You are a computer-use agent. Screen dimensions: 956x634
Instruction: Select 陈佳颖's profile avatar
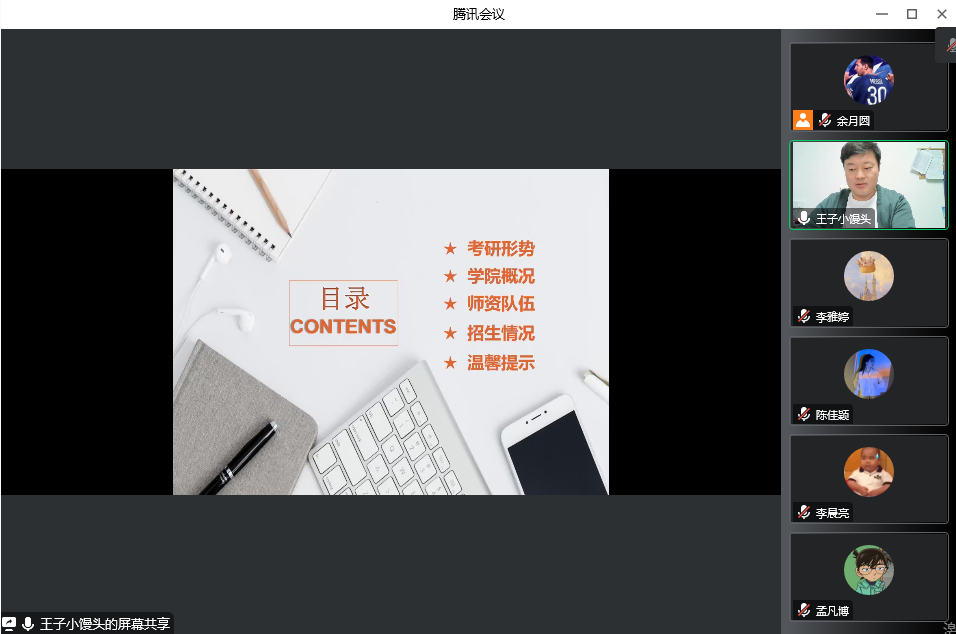coord(868,374)
